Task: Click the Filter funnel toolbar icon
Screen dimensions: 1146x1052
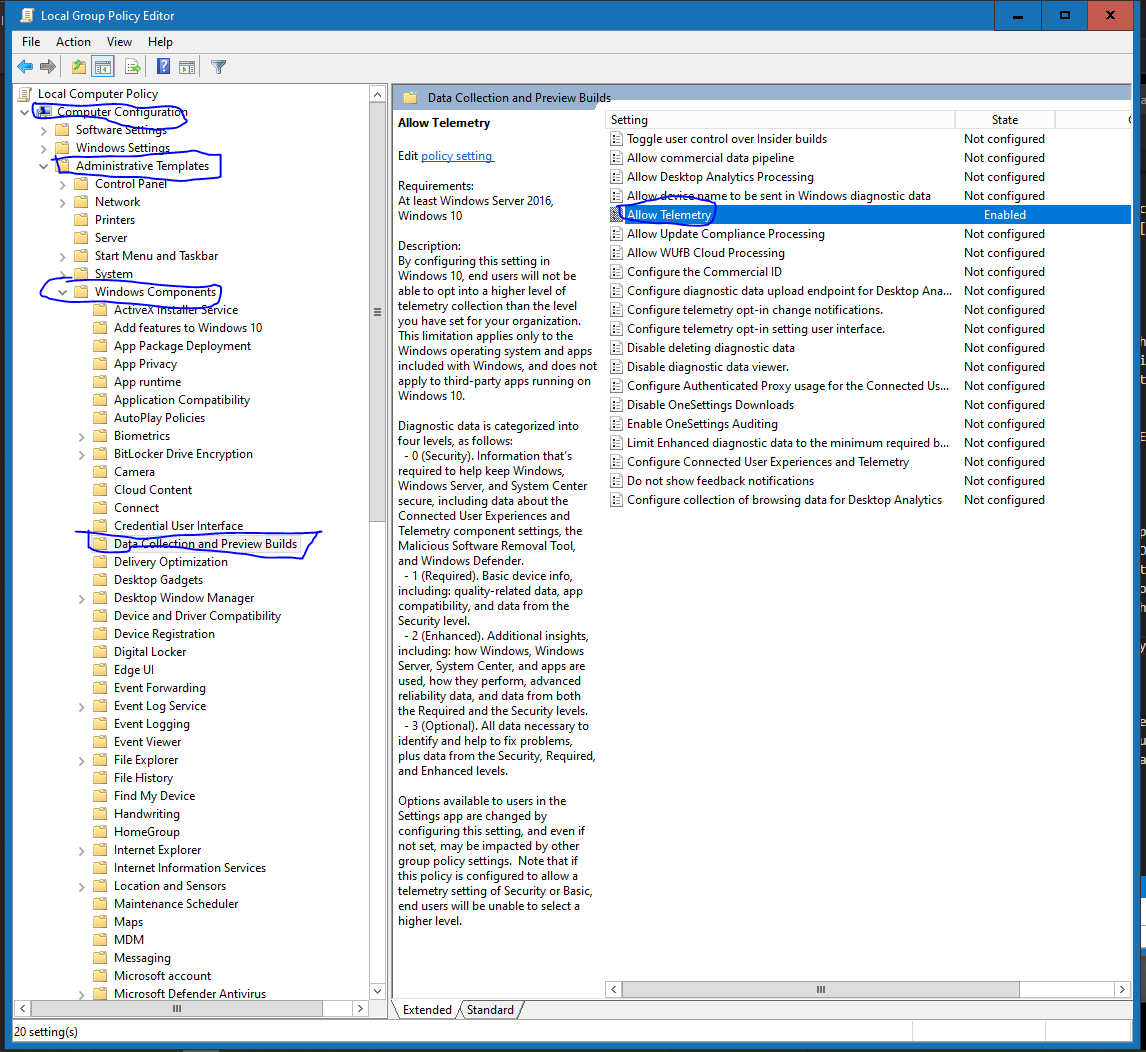Action: [219, 67]
